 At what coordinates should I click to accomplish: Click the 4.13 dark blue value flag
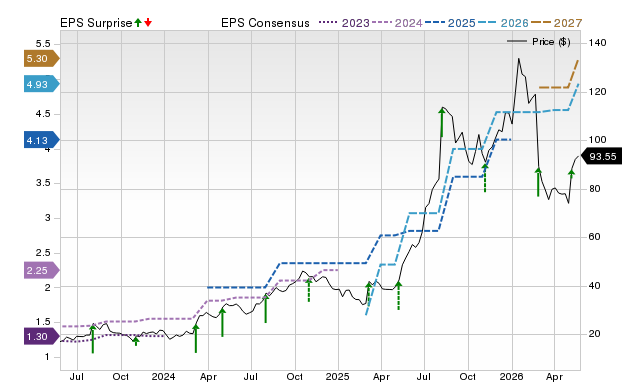[x=42, y=140]
